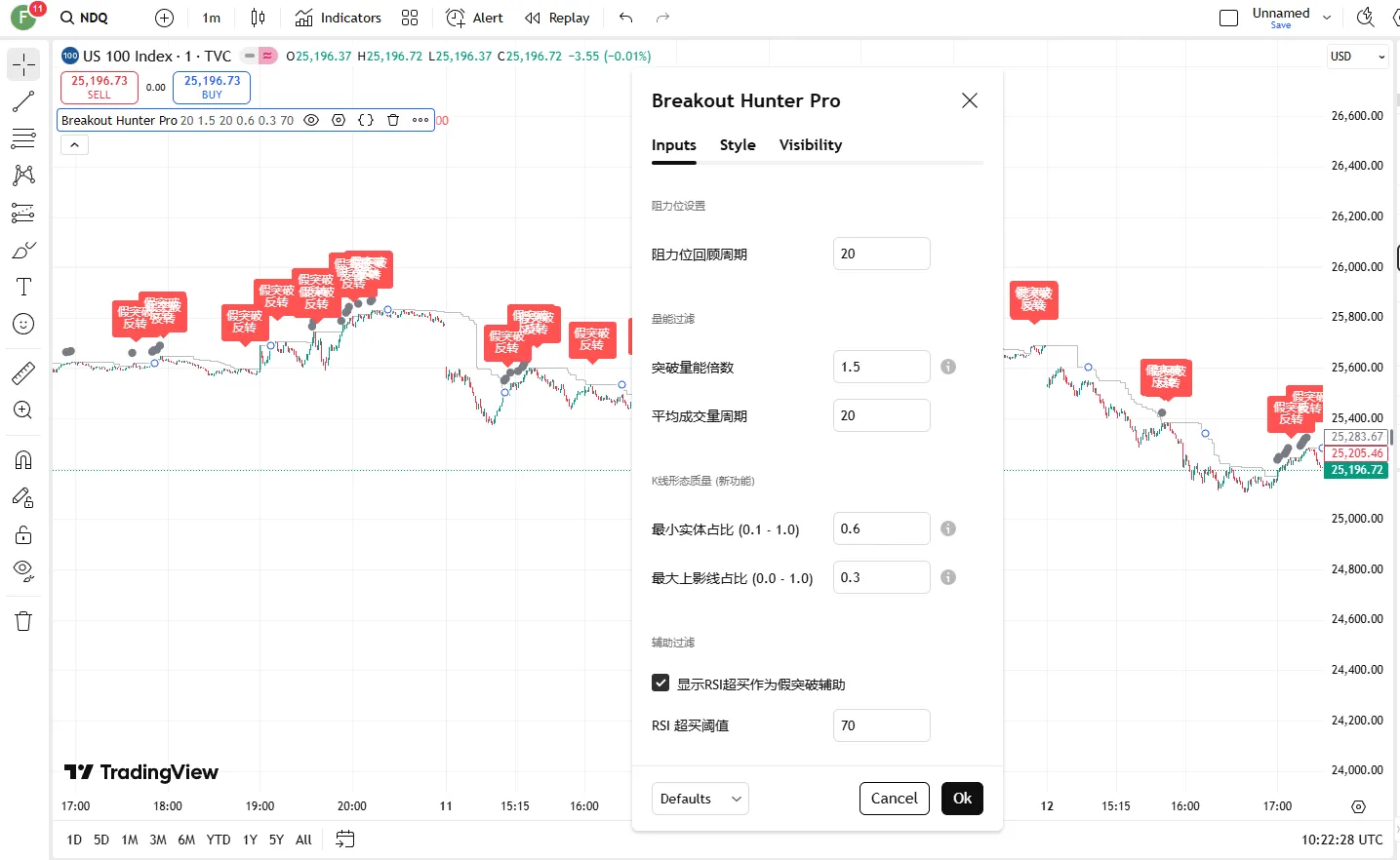1400x860 pixels.
Task: Toggle the RSI overbought display checkbox
Action: [660, 684]
